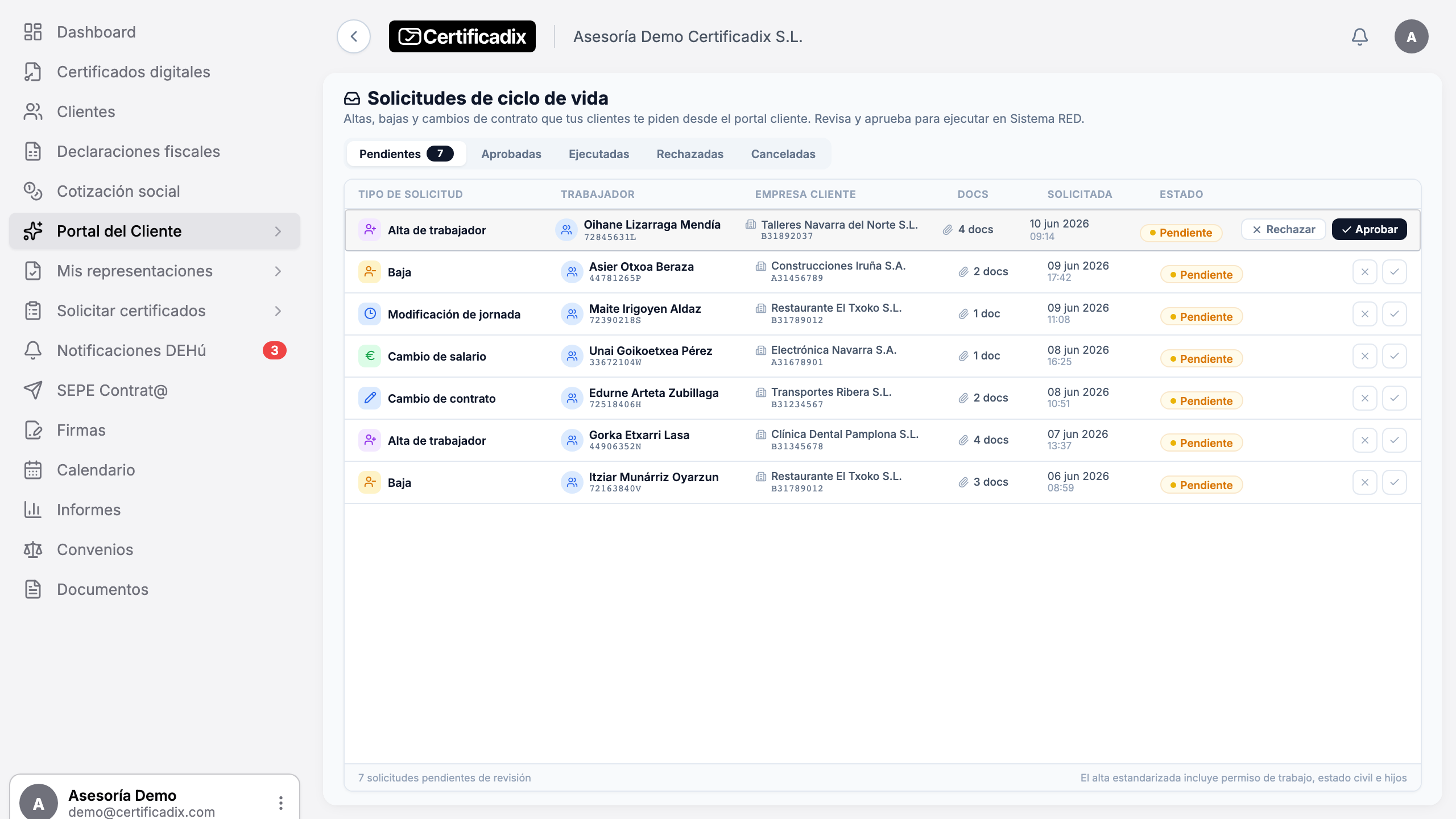
Task: Open Calendario in sidebar
Action: (155, 470)
